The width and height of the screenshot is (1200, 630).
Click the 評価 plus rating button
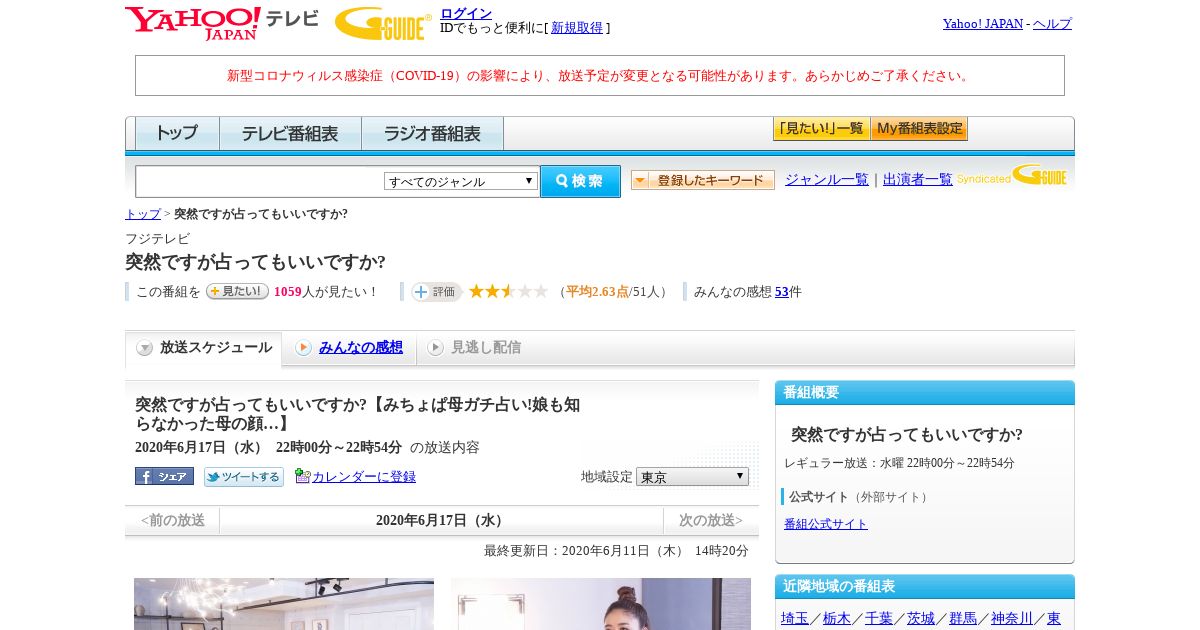(437, 292)
